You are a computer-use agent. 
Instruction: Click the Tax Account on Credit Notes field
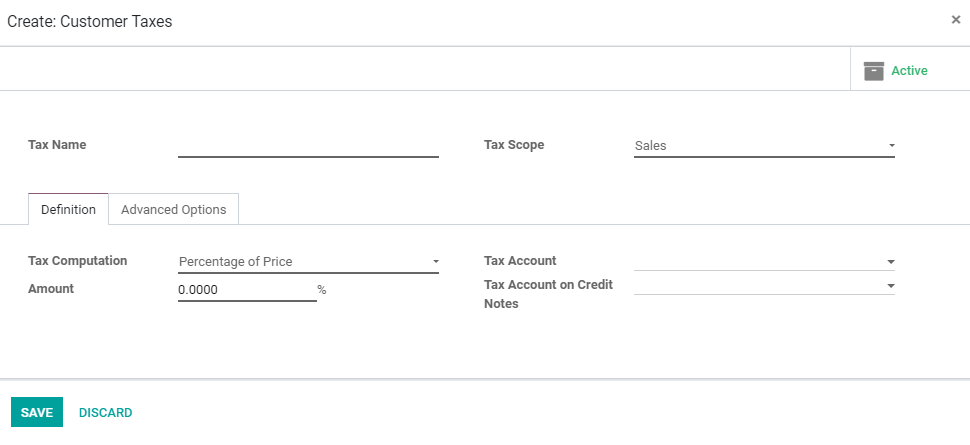764,286
